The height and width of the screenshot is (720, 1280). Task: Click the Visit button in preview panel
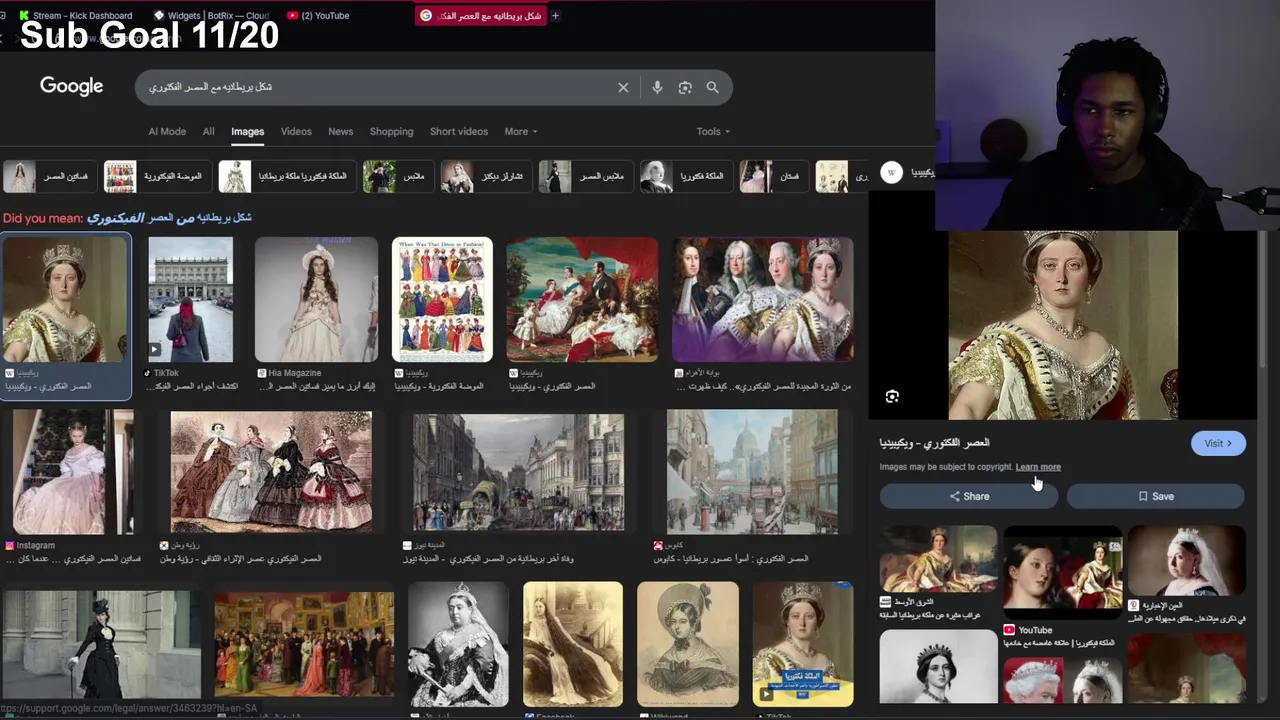coord(1218,443)
